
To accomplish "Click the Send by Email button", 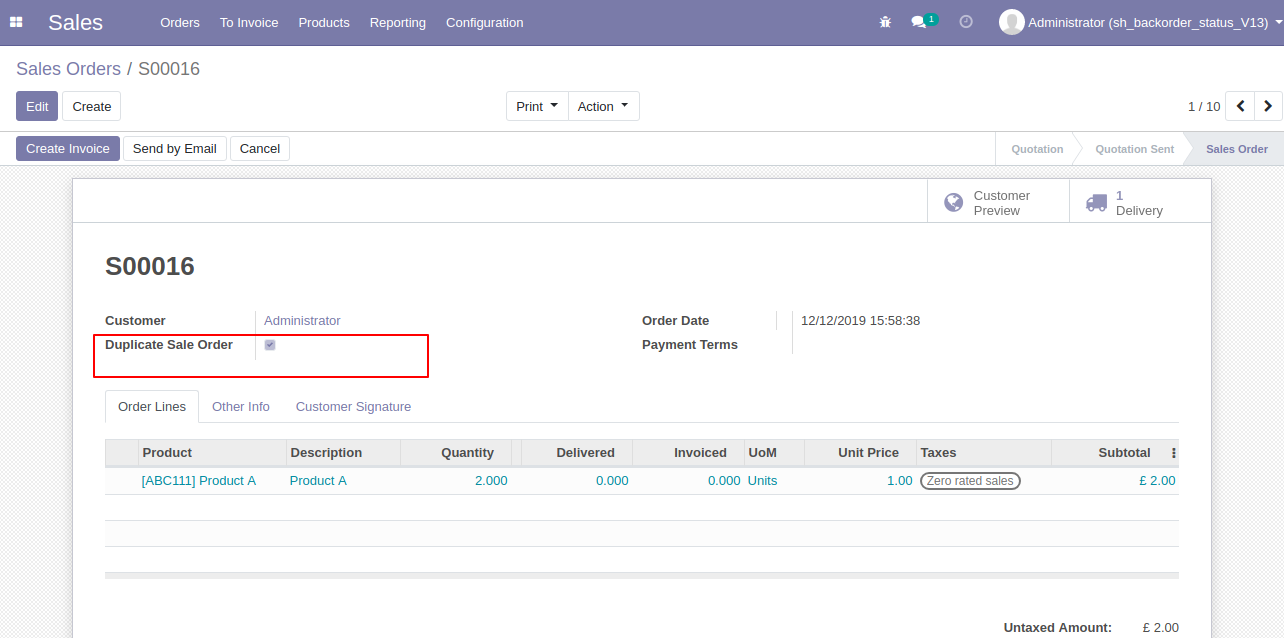I will click(x=175, y=149).
